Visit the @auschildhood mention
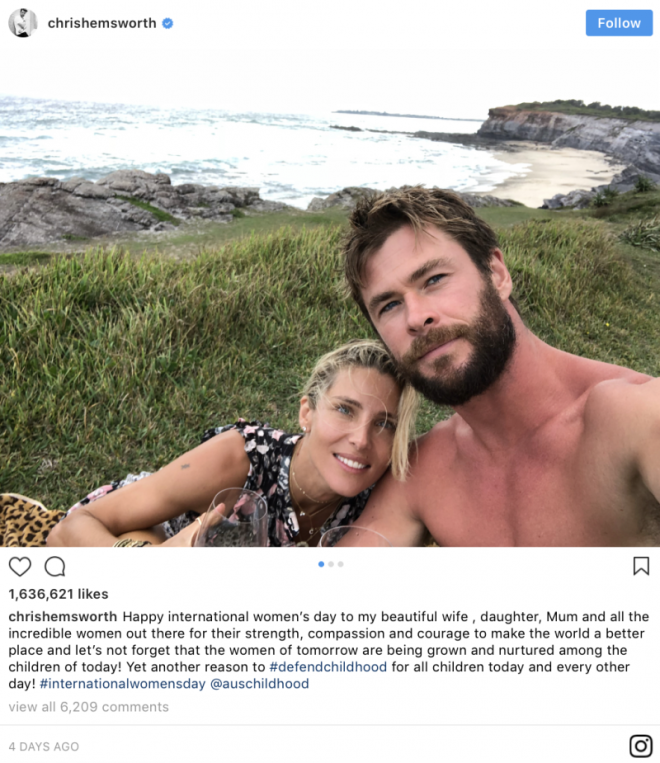The height and width of the screenshot is (763, 660). pos(259,684)
